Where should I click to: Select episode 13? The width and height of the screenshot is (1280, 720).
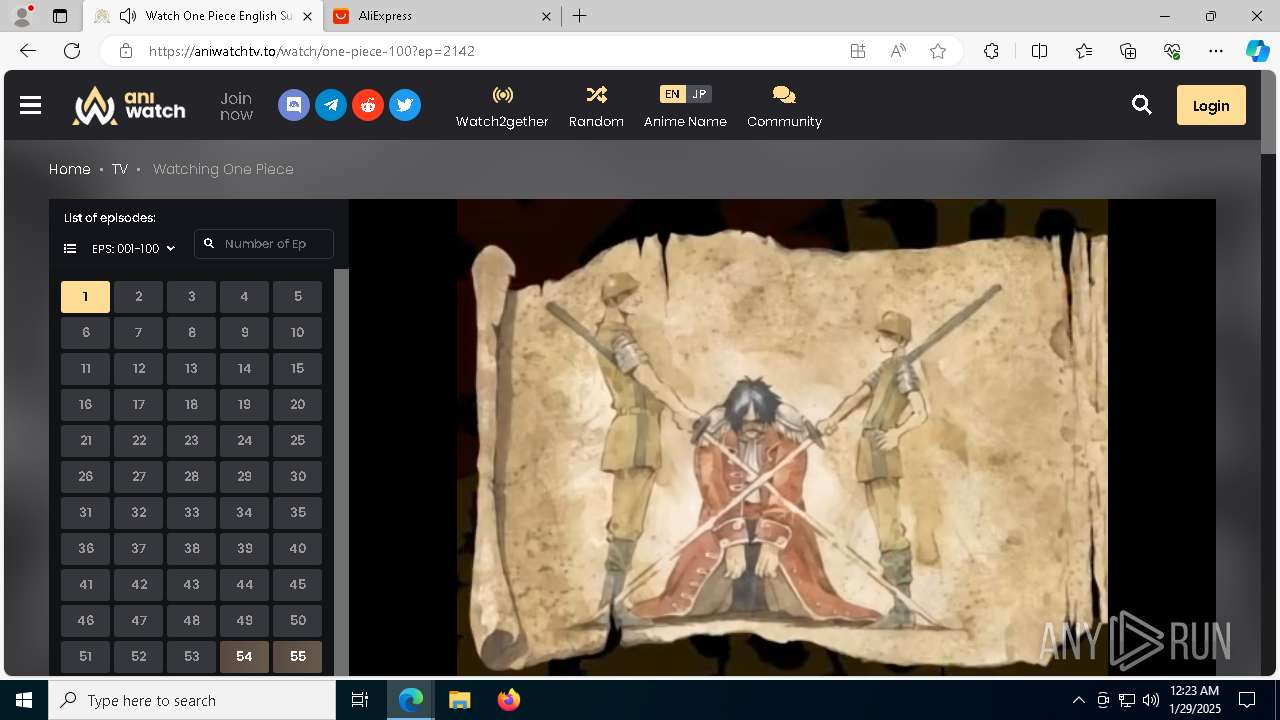[191, 369]
